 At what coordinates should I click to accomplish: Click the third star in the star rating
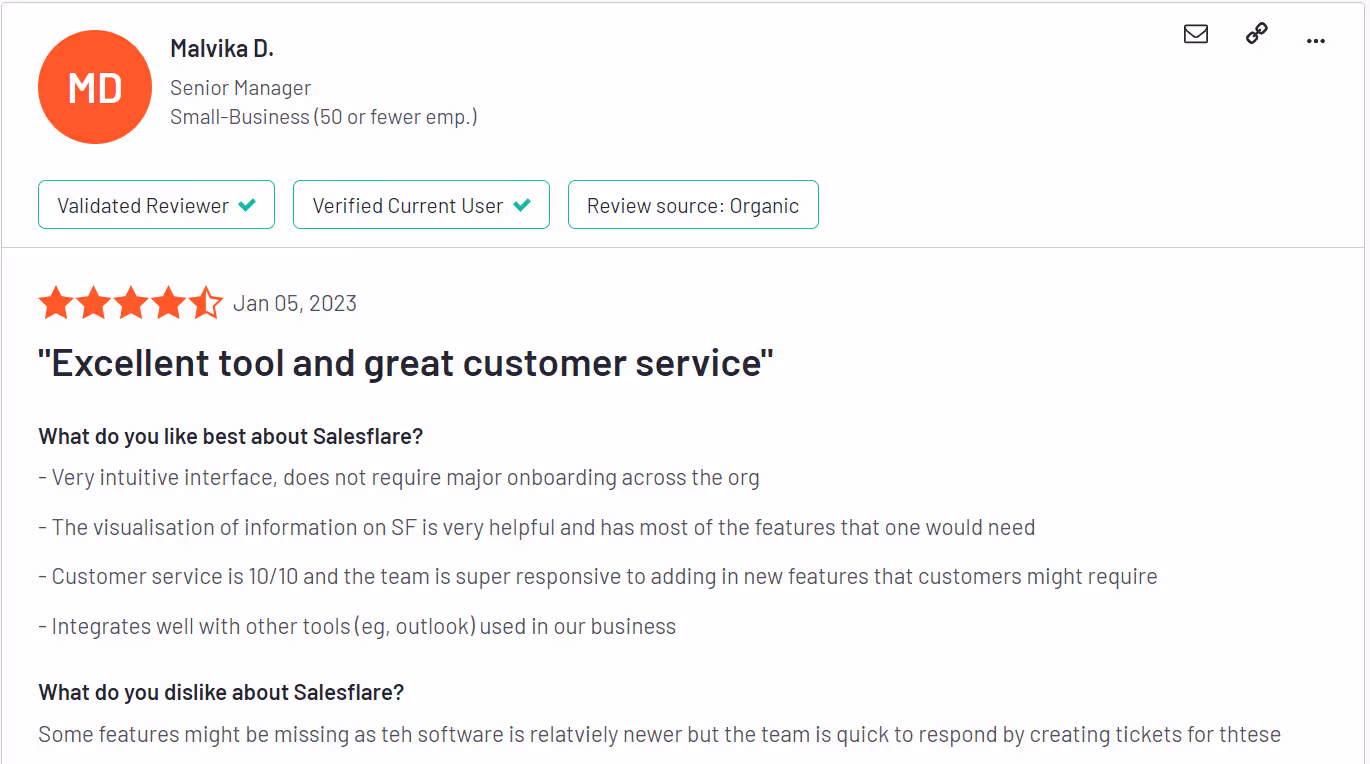[x=131, y=302]
